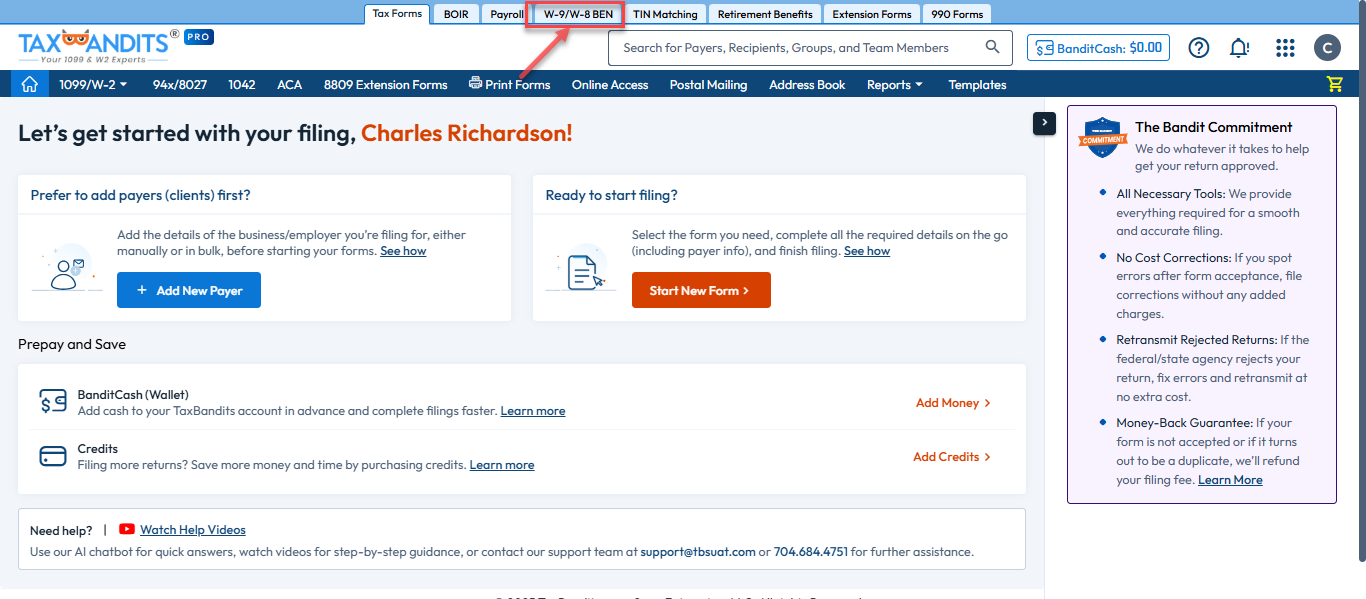Viewport: 1366px width, 599px height.
Task: Open Learn more link for BanditCash
Action: (x=533, y=411)
